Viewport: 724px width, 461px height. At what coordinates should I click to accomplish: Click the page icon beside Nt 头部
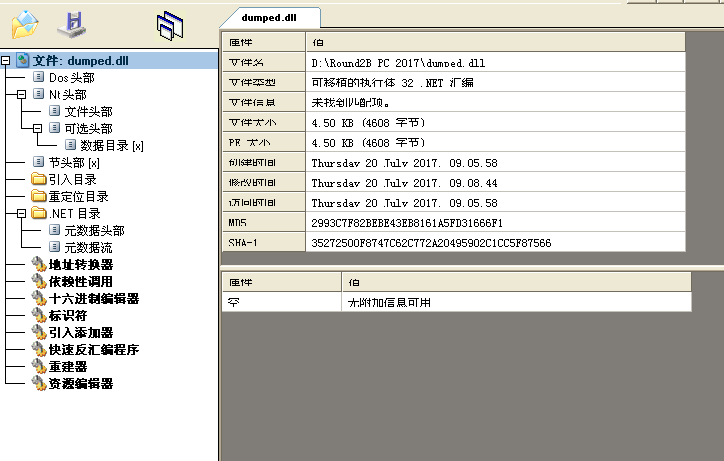[x=39, y=94]
